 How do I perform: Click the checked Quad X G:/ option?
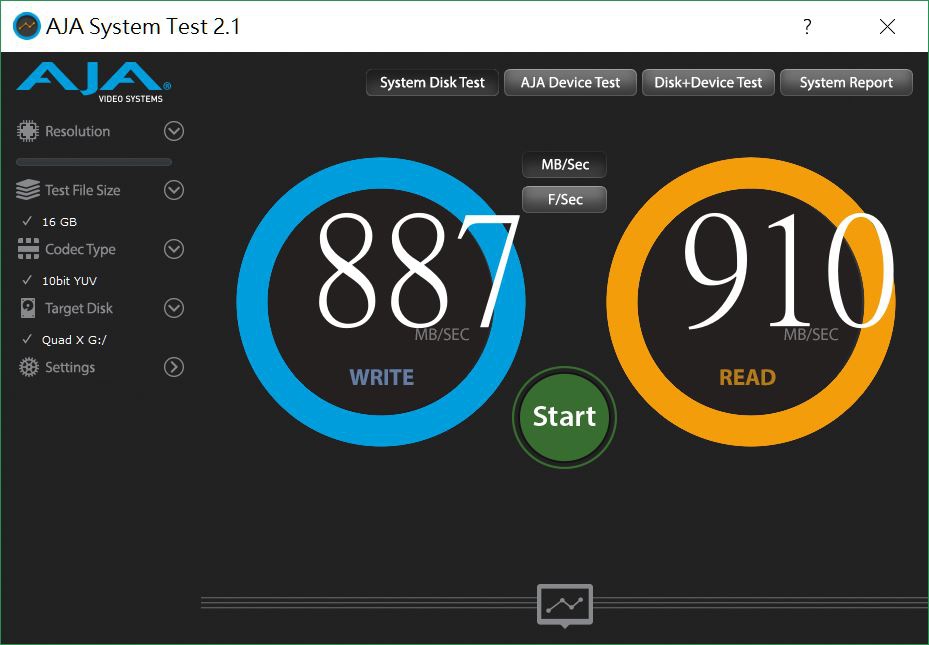[64, 339]
